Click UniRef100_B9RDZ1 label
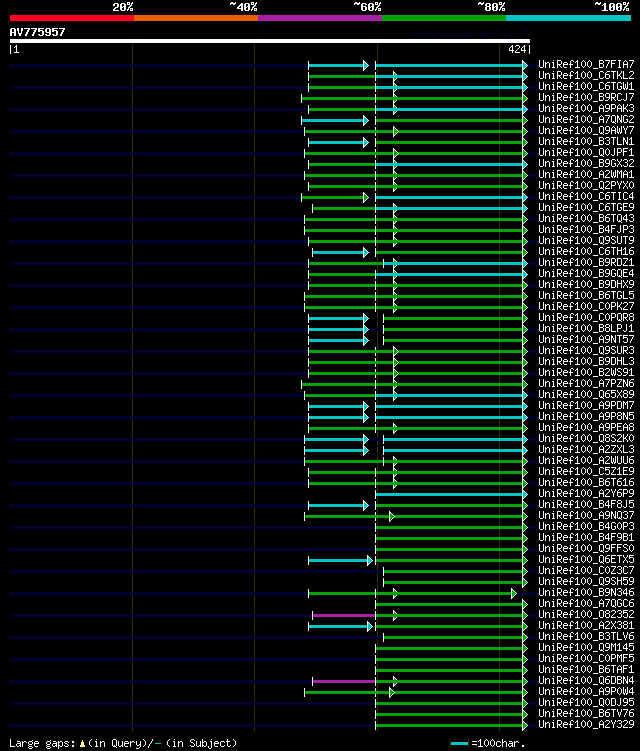The height and width of the screenshot is (751, 640). (x=586, y=262)
